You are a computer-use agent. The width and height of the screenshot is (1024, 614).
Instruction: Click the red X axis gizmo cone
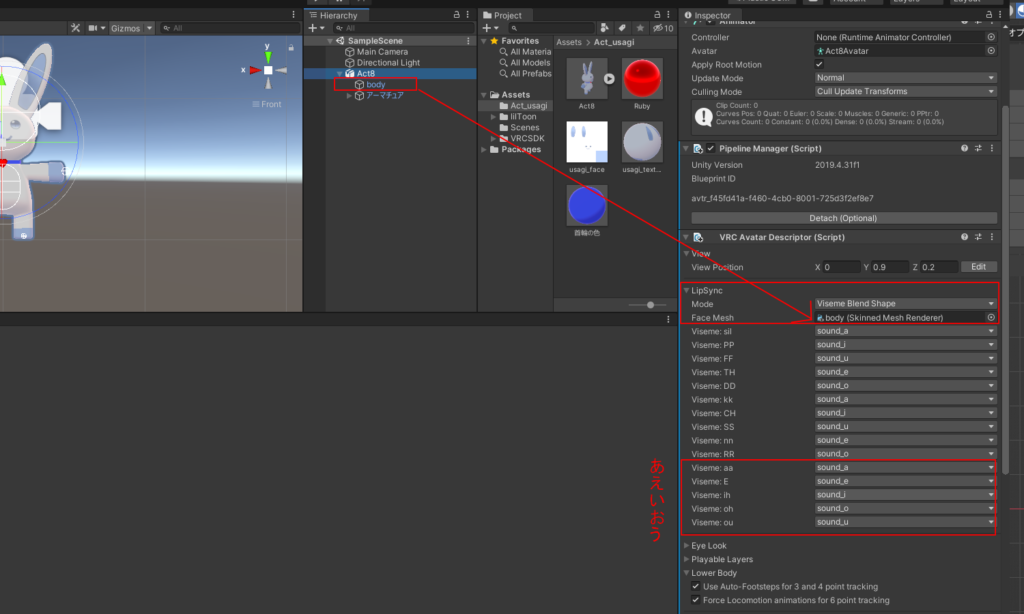coord(255,70)
